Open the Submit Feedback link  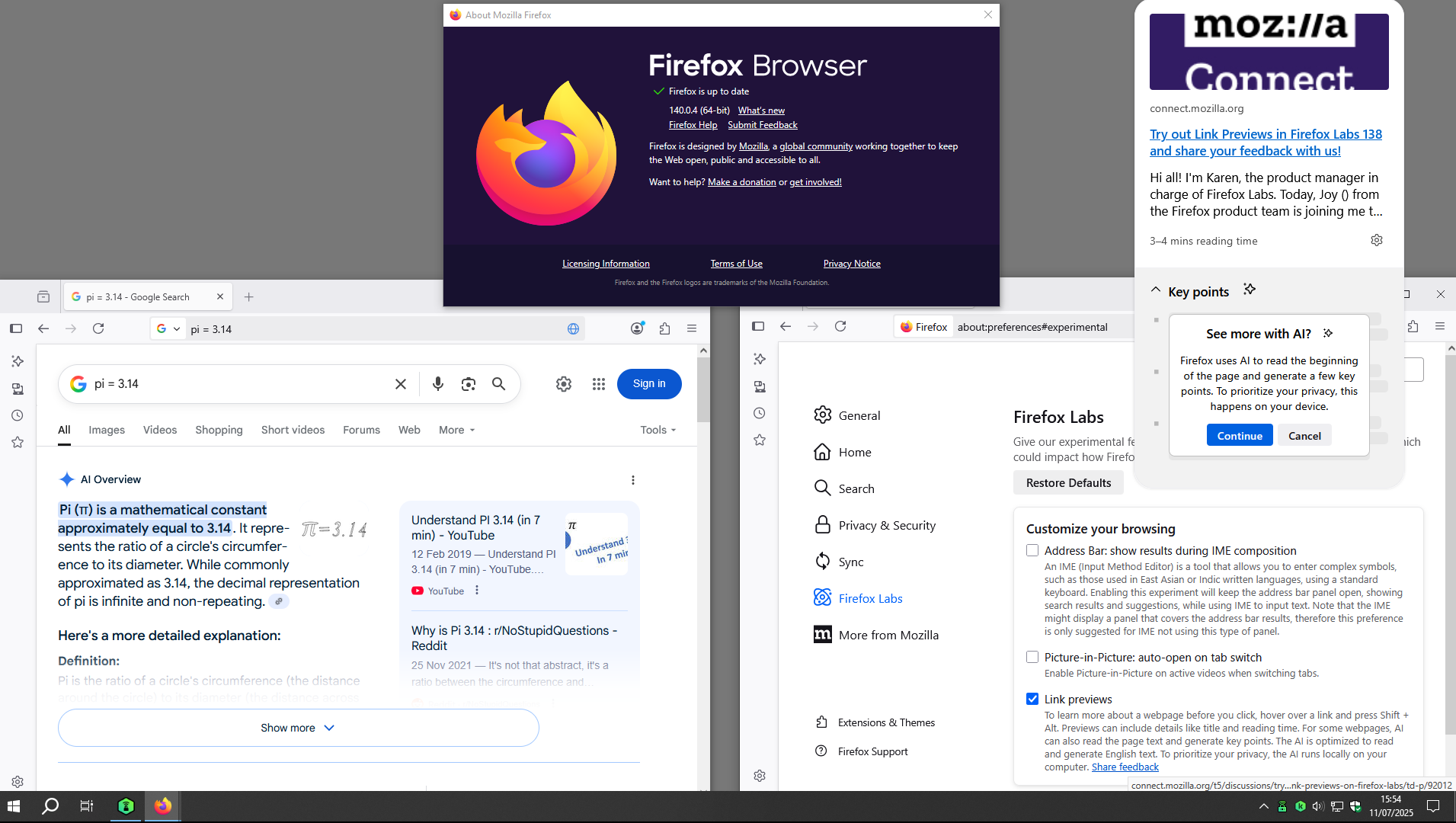pos(763,125)
